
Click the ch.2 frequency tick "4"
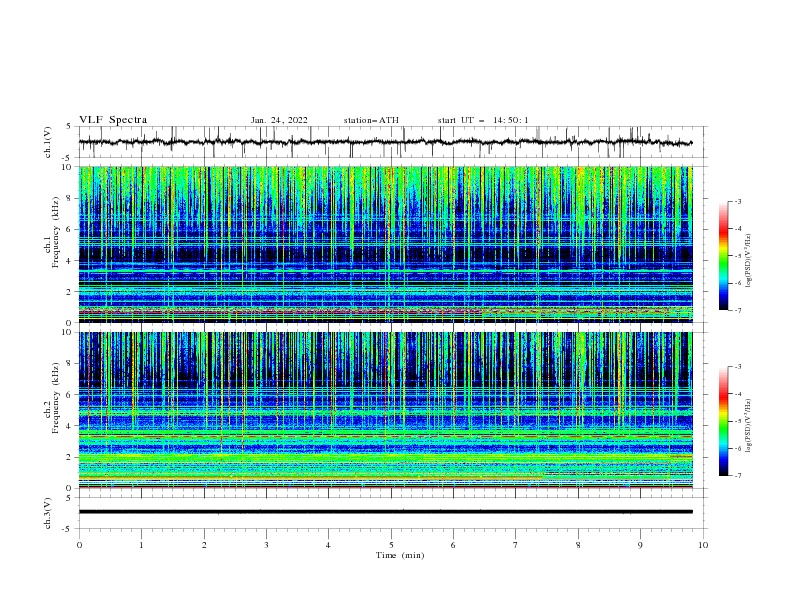click(70, 426)
